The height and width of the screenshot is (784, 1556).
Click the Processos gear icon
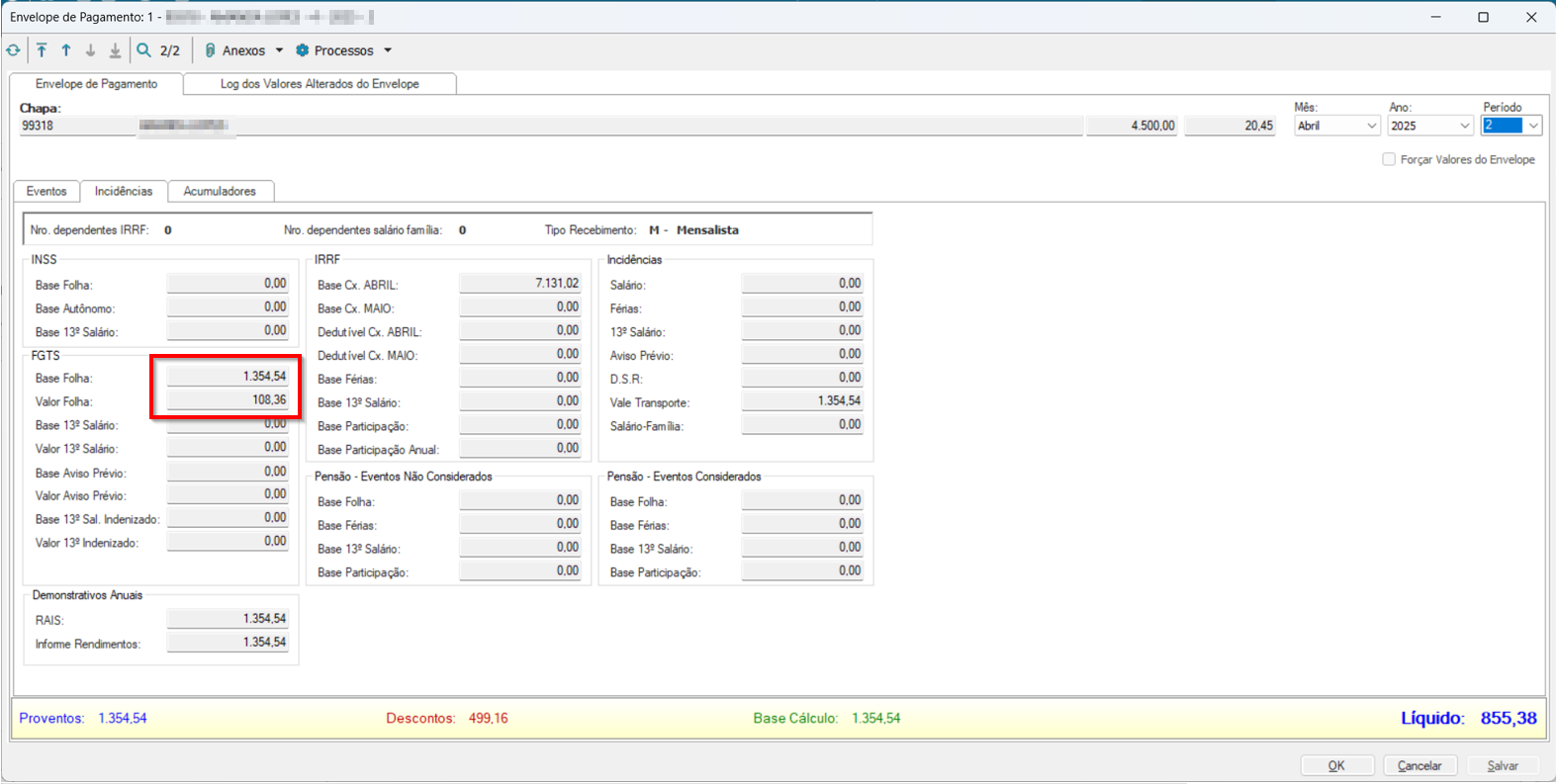(303, 50)
